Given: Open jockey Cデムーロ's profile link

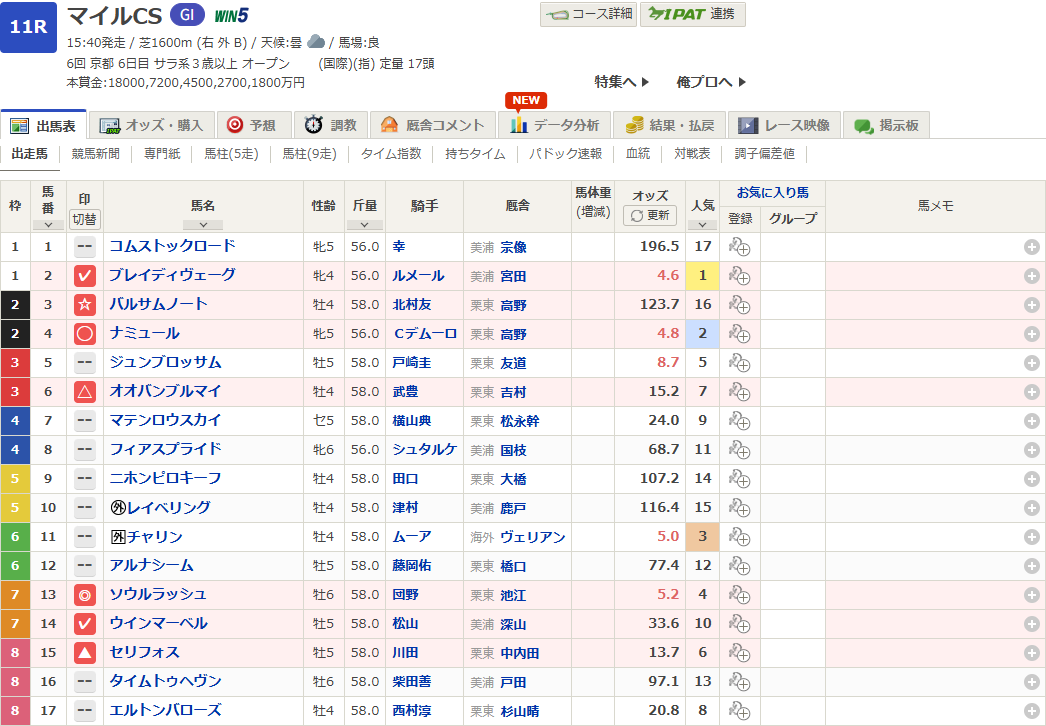Looking at the screenshot, I should [424, 334].
